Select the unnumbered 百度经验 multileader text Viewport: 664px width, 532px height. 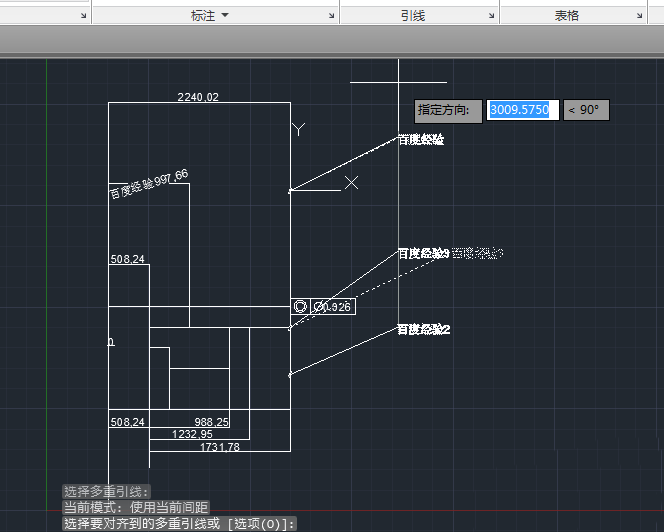click(421, 139)
